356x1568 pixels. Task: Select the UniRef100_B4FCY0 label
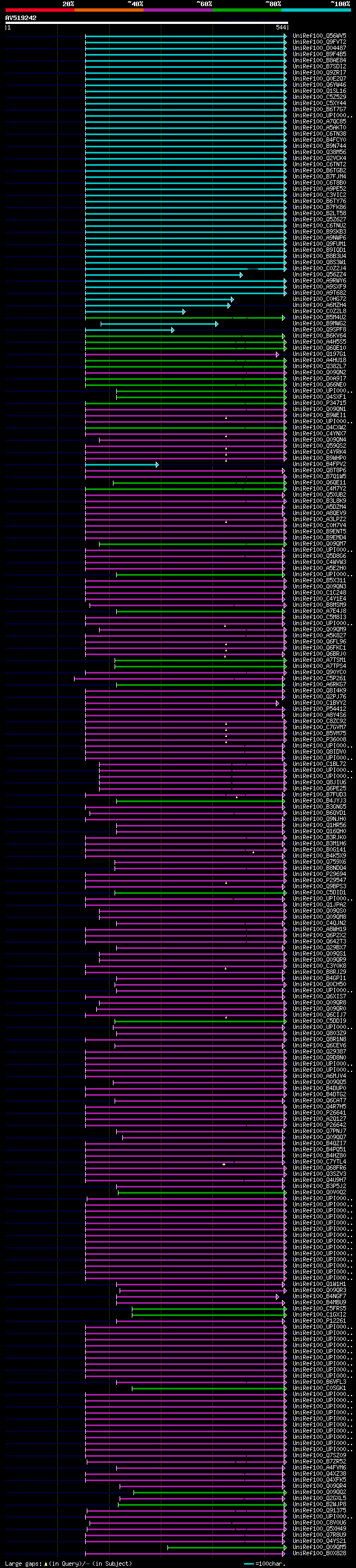[319, 140]
